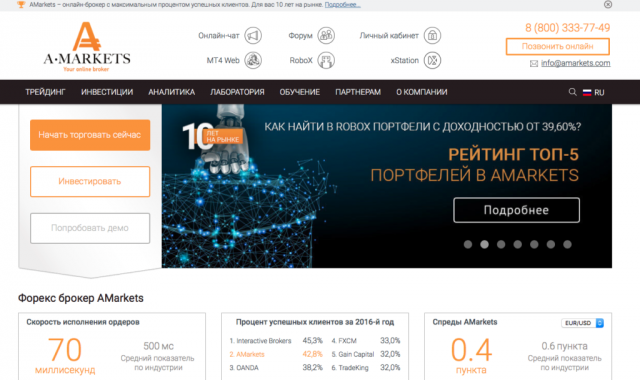Click the '5. Gain Capital' ranking entry
The width and height of the screenshot is (640, 380).
tap(353, 354)
